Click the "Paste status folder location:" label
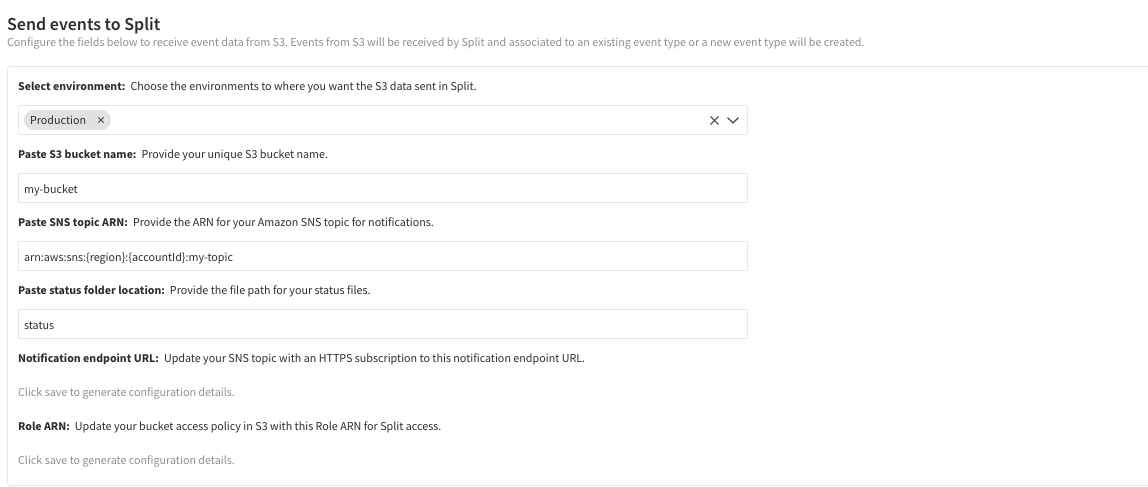Viewport: 1148px width, 487px height. coord(91,290)
